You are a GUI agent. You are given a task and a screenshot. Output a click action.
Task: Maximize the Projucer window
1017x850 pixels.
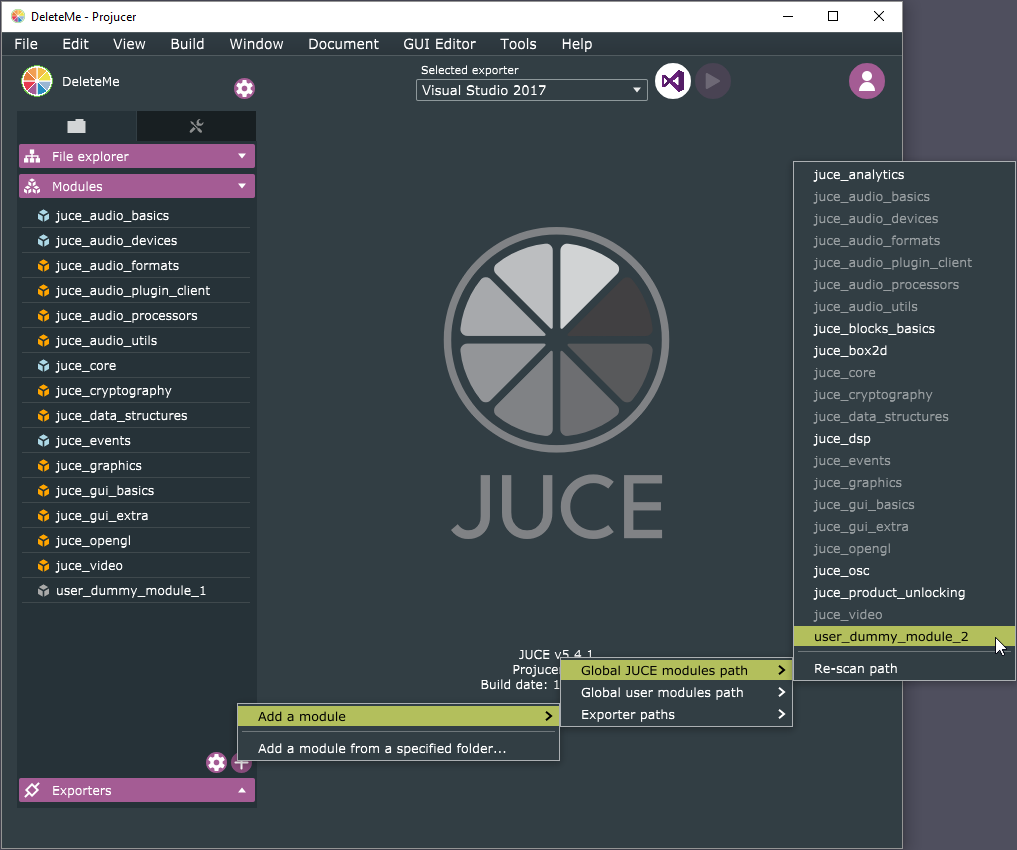pos(833,16)
